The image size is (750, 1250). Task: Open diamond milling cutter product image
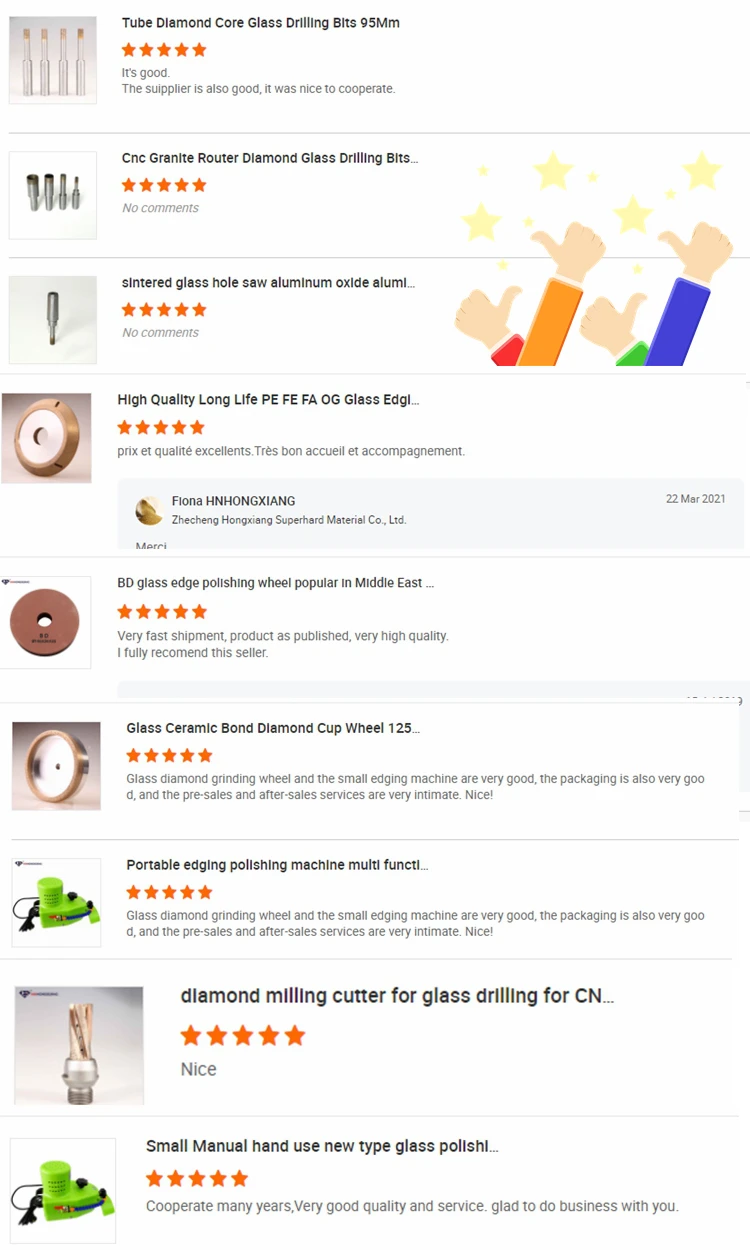tap(79, 1045)
